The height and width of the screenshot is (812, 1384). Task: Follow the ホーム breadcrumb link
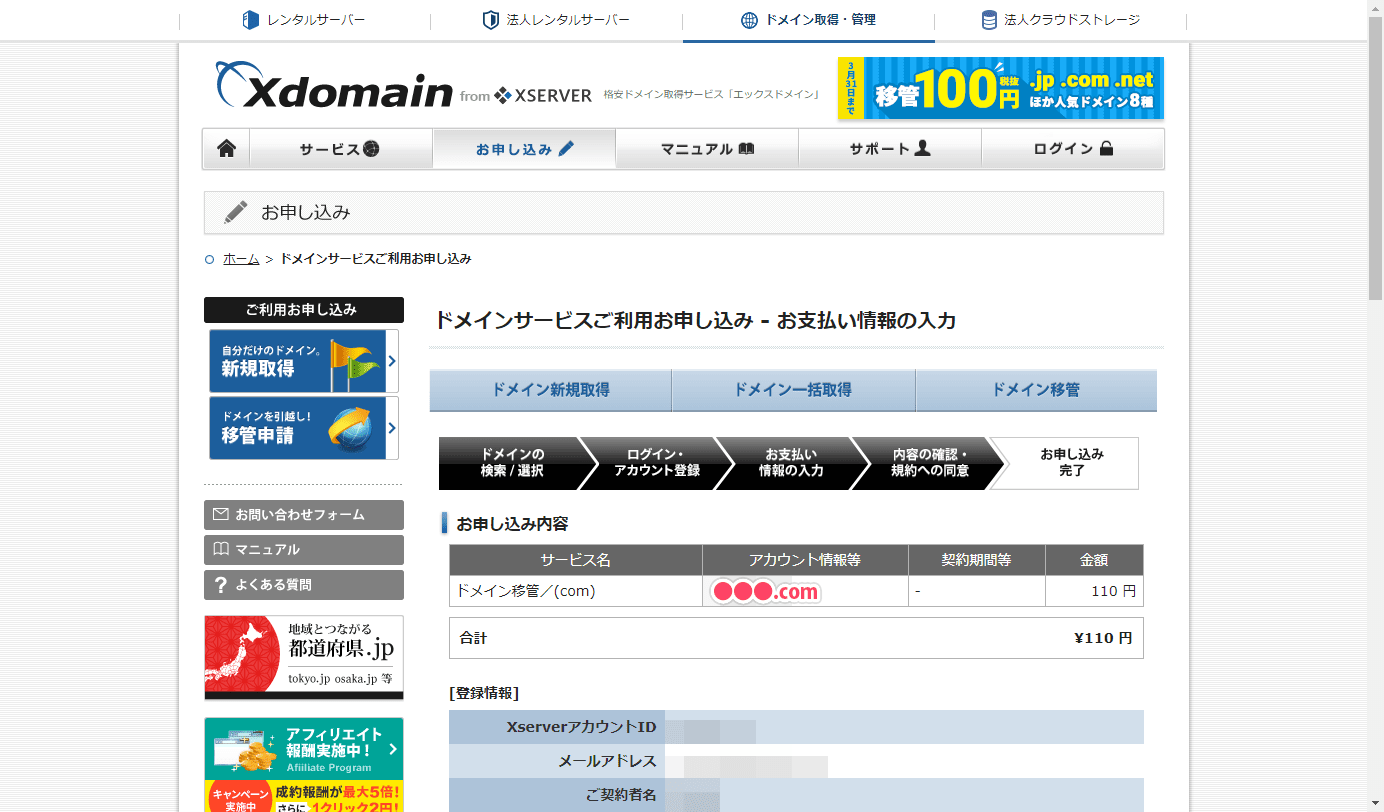coord(241,258)
